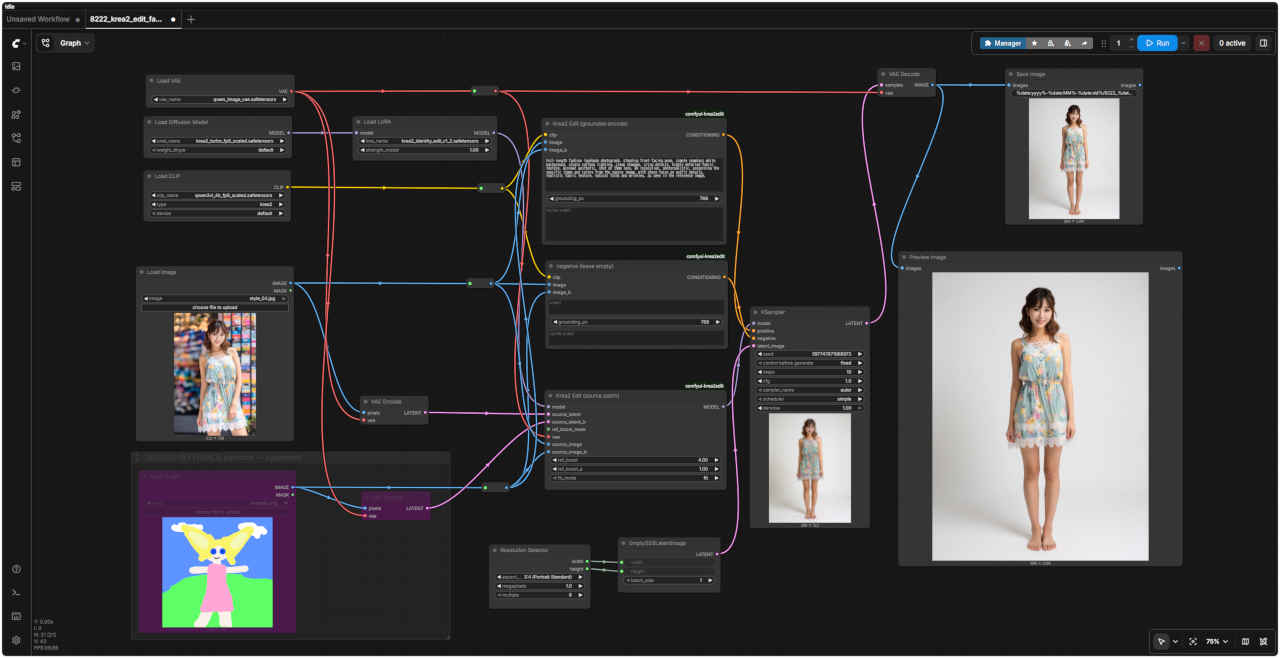Collapse the Preview Image node via its dot

904,257
